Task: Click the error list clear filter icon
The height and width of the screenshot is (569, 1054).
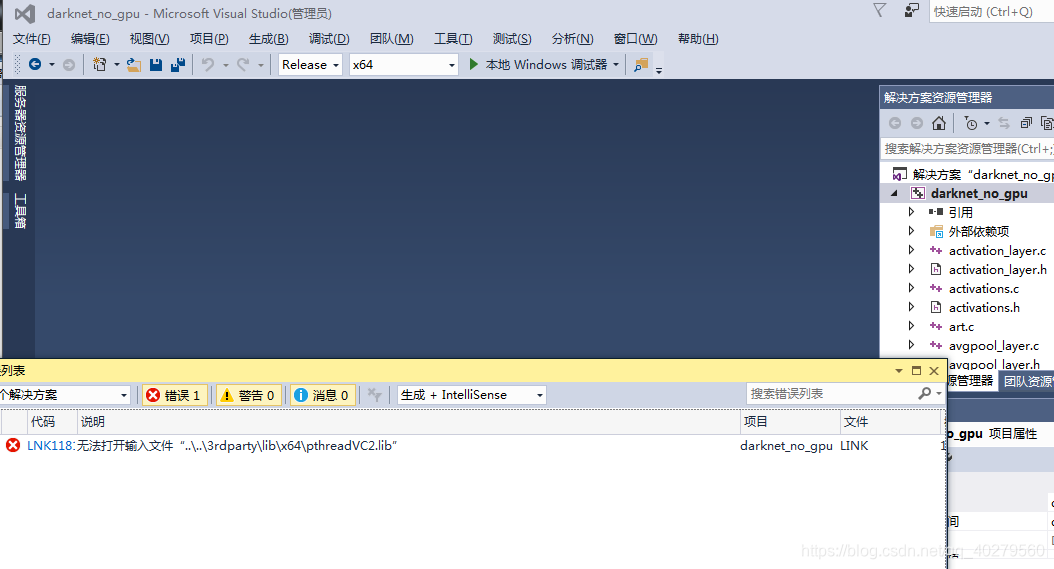Action: [x=374, y=395]
